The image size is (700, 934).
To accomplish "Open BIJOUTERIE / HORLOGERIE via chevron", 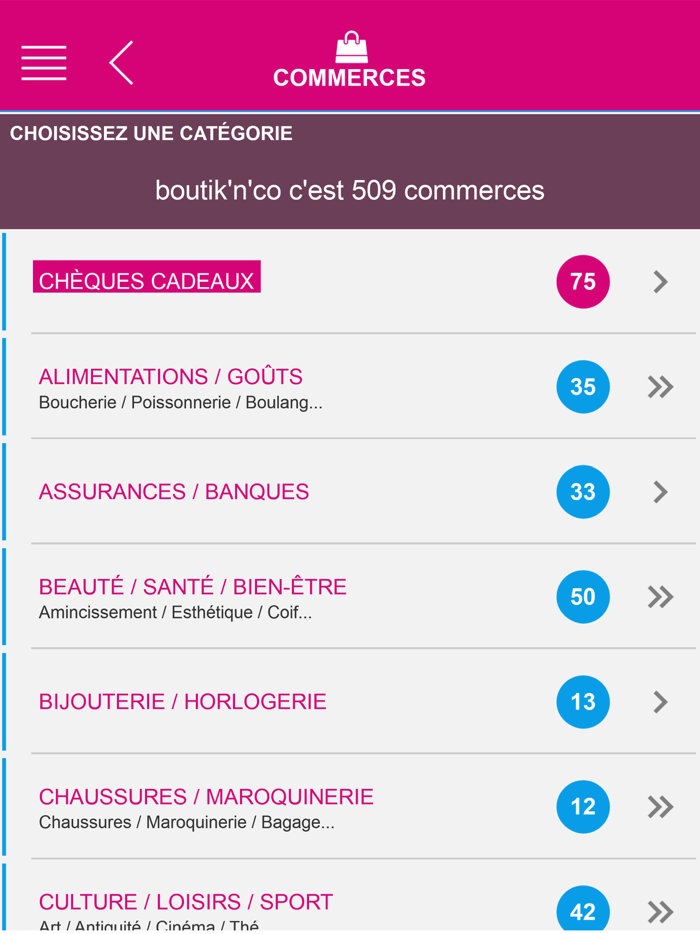I will pos(659,702).
